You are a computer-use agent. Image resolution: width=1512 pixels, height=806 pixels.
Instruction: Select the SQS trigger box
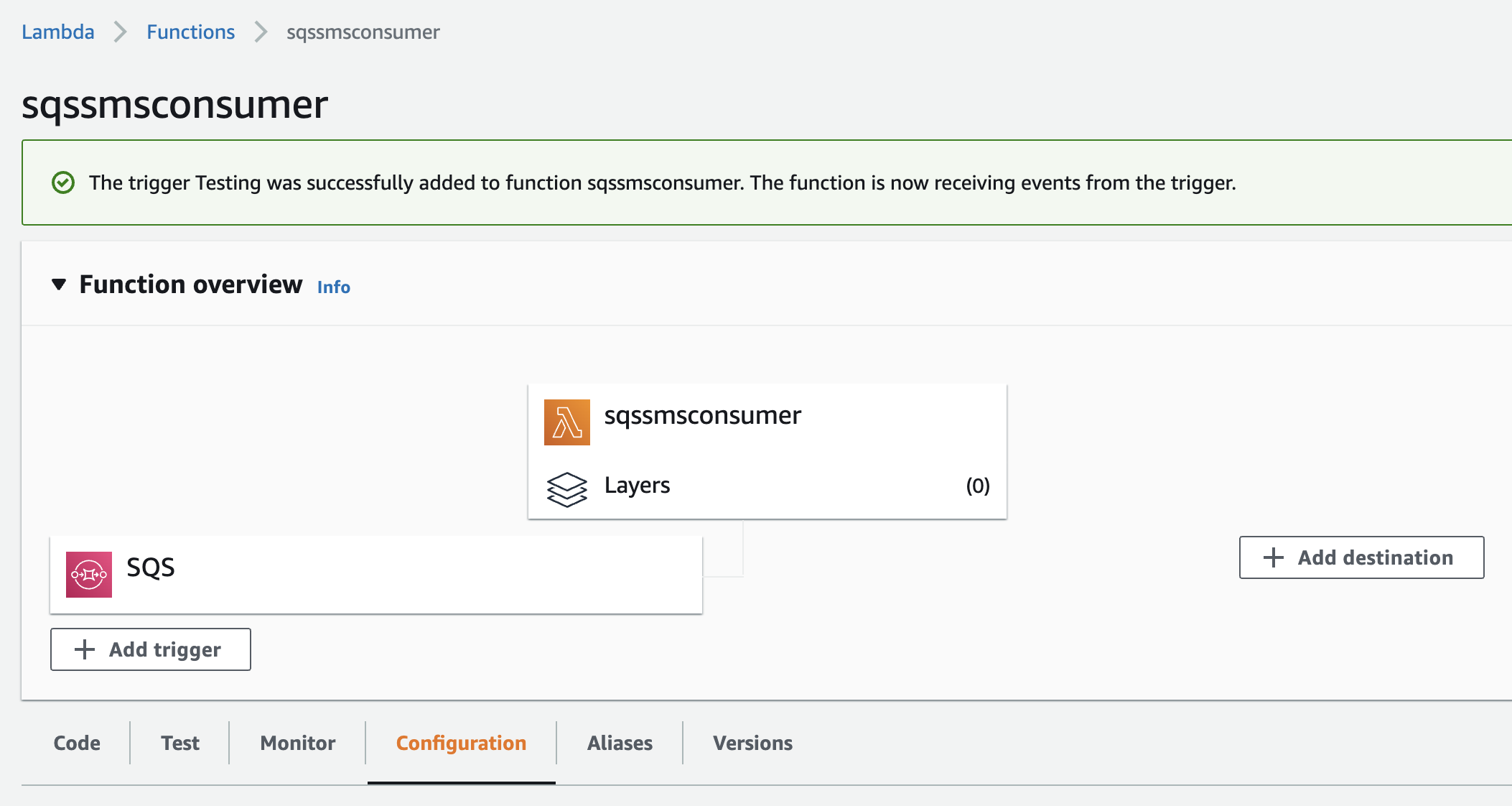point(376,575)
